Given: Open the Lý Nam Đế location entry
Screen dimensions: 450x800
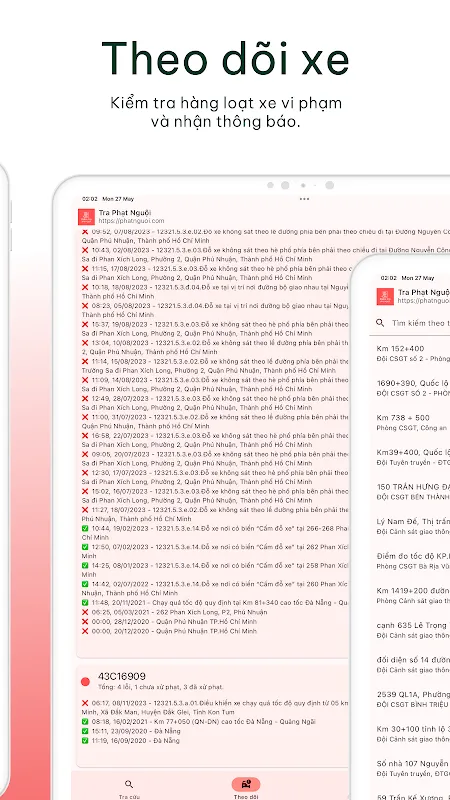Looking at the screenshot, I should (x=413, y=526).
